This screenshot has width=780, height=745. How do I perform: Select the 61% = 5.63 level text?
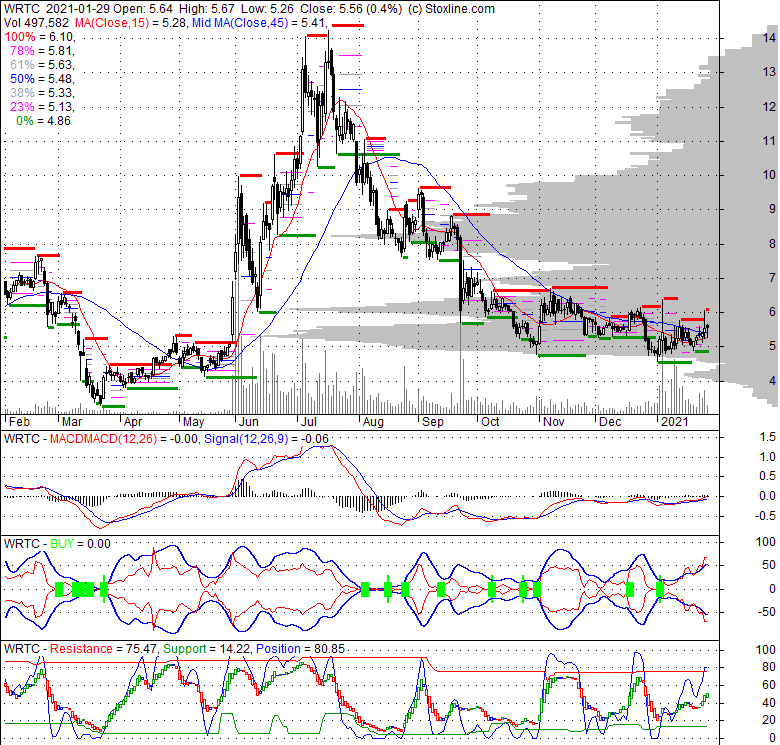42,65
